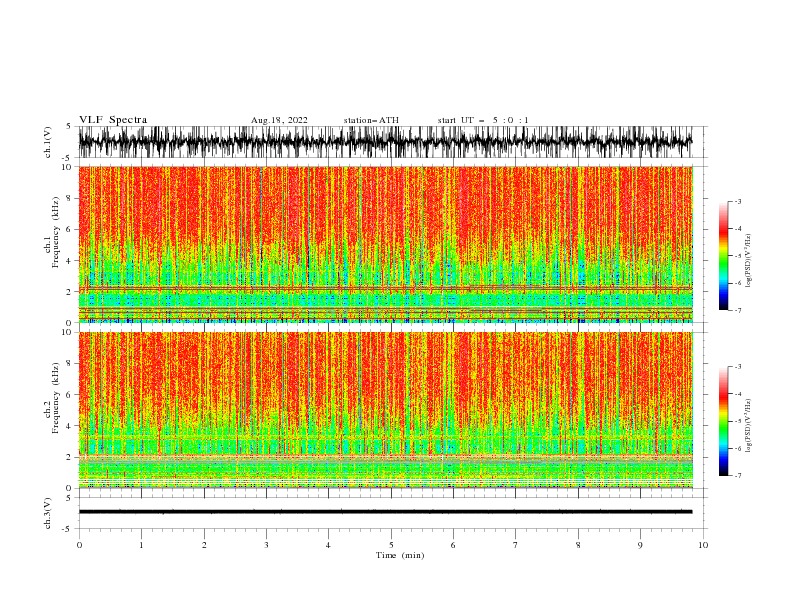
Task: Click the ch.2 frequency tick label "6"
Action: tap(69, 395)
